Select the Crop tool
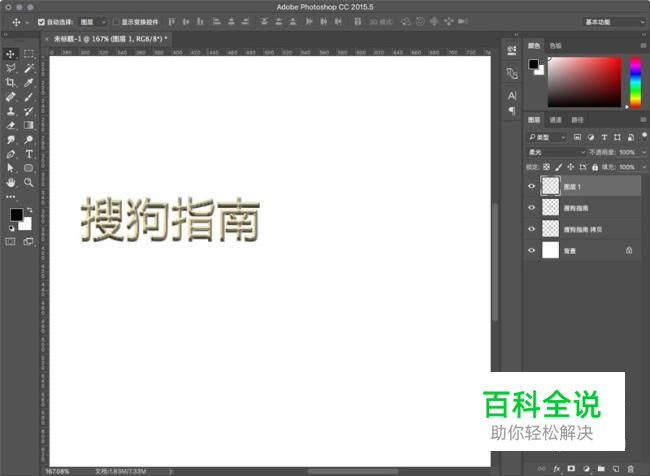The width and height of the screenshot is (650, 476). click(11, 83)
